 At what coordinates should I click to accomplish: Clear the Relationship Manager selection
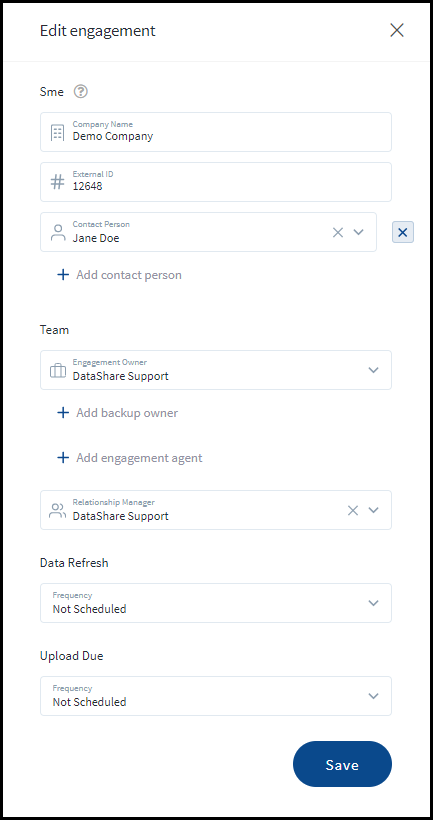353,510
